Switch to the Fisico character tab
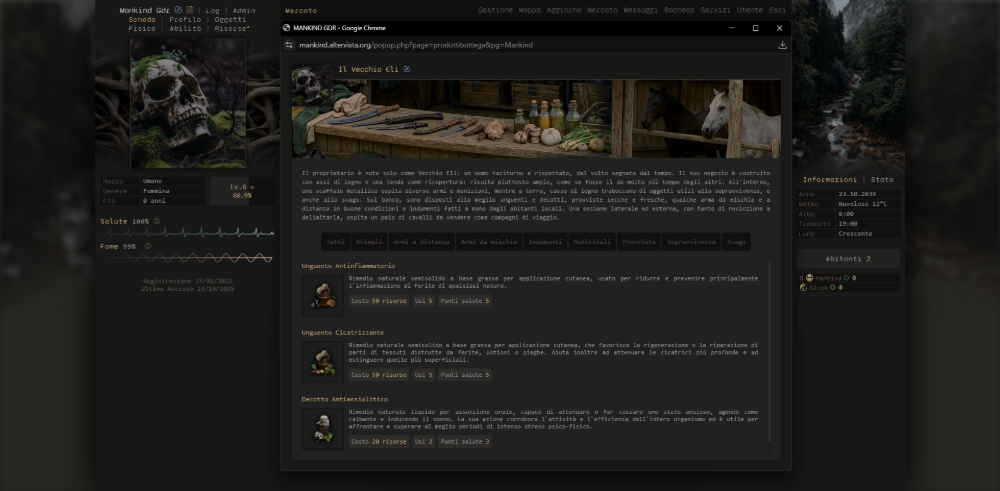This screenshot has height=491, width=1000. point(142,29)
